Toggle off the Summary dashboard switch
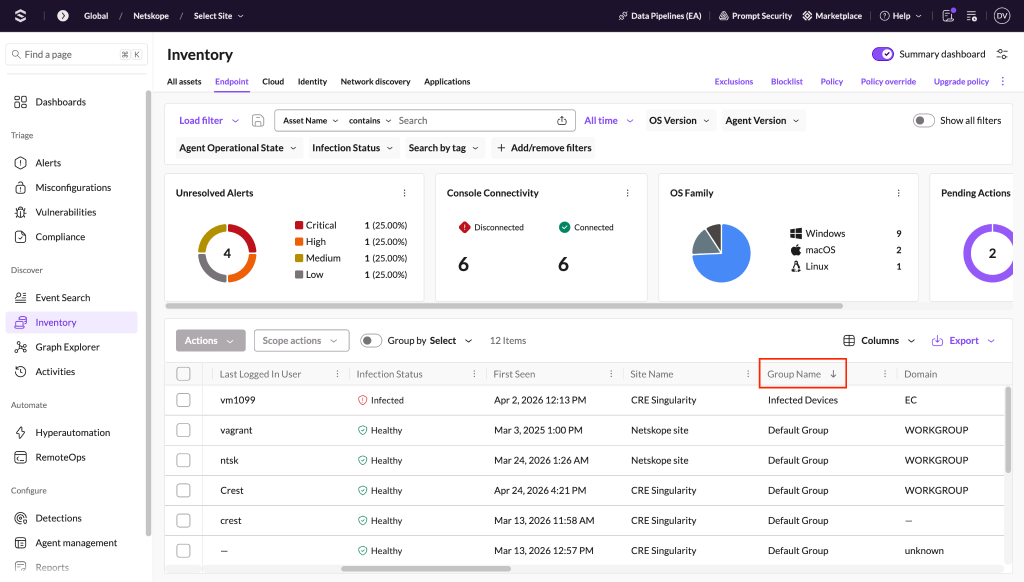The image size is (1024, 582). tap(882, 54)
